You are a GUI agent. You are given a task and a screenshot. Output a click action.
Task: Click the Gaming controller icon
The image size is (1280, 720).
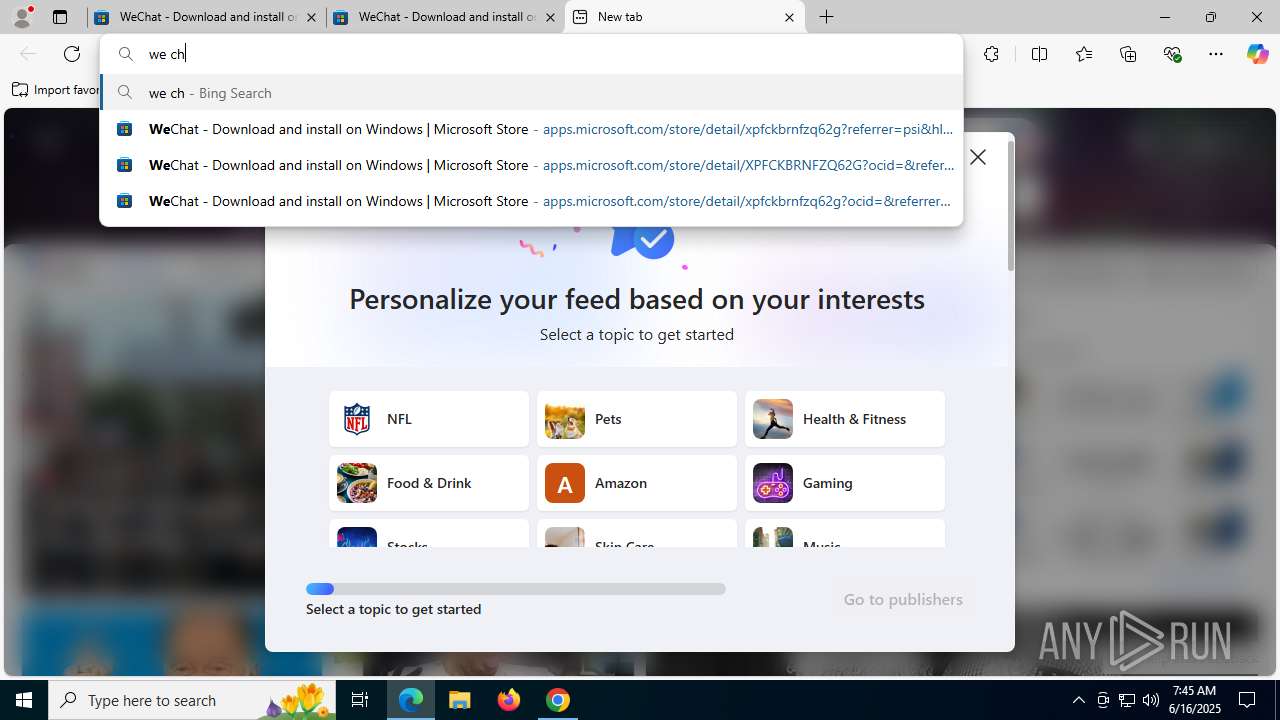coord(773,483)
